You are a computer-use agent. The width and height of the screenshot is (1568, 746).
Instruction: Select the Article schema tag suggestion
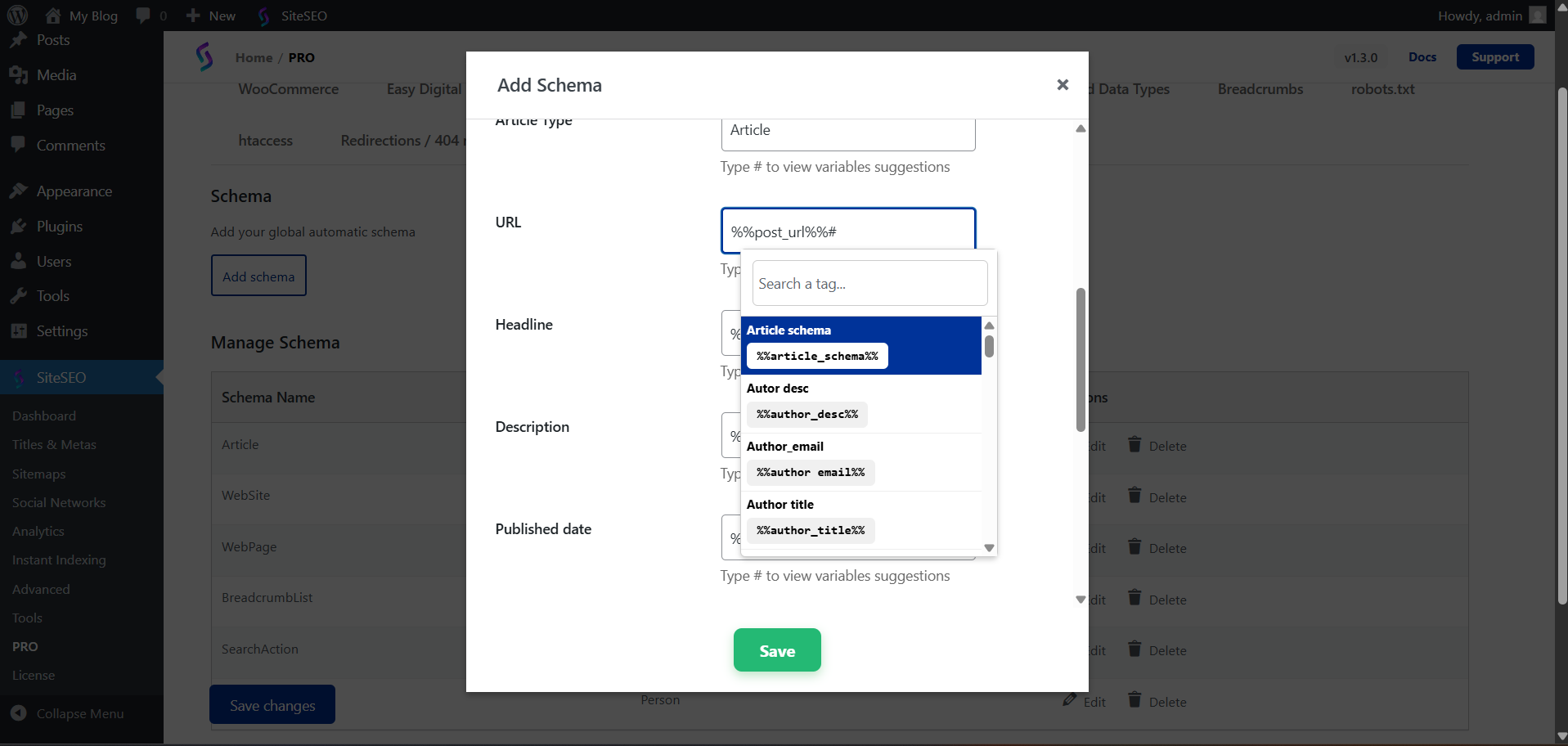(816, 356)
